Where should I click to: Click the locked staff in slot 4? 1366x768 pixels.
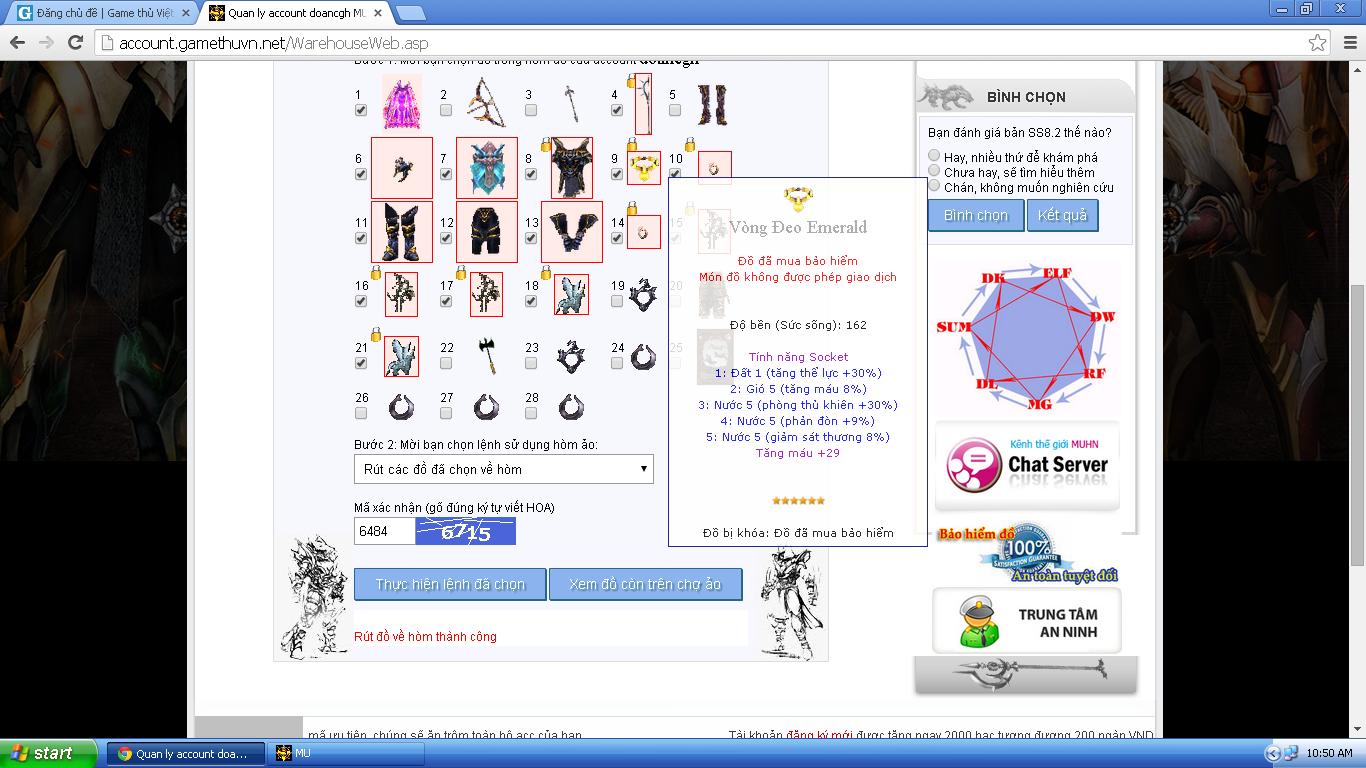[x=643, y=103]
